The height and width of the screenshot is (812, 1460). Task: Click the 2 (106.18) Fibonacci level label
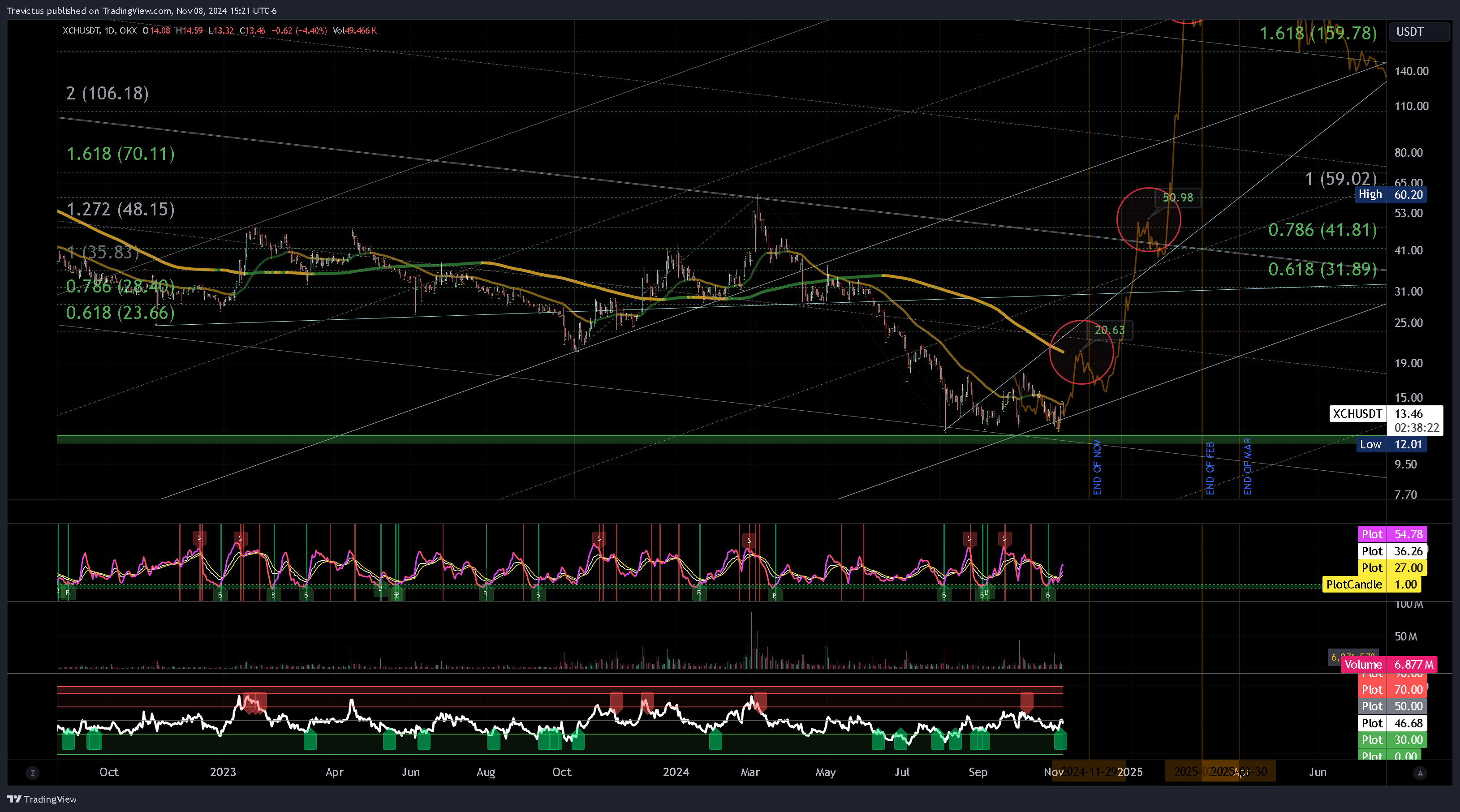click(107, 94)
